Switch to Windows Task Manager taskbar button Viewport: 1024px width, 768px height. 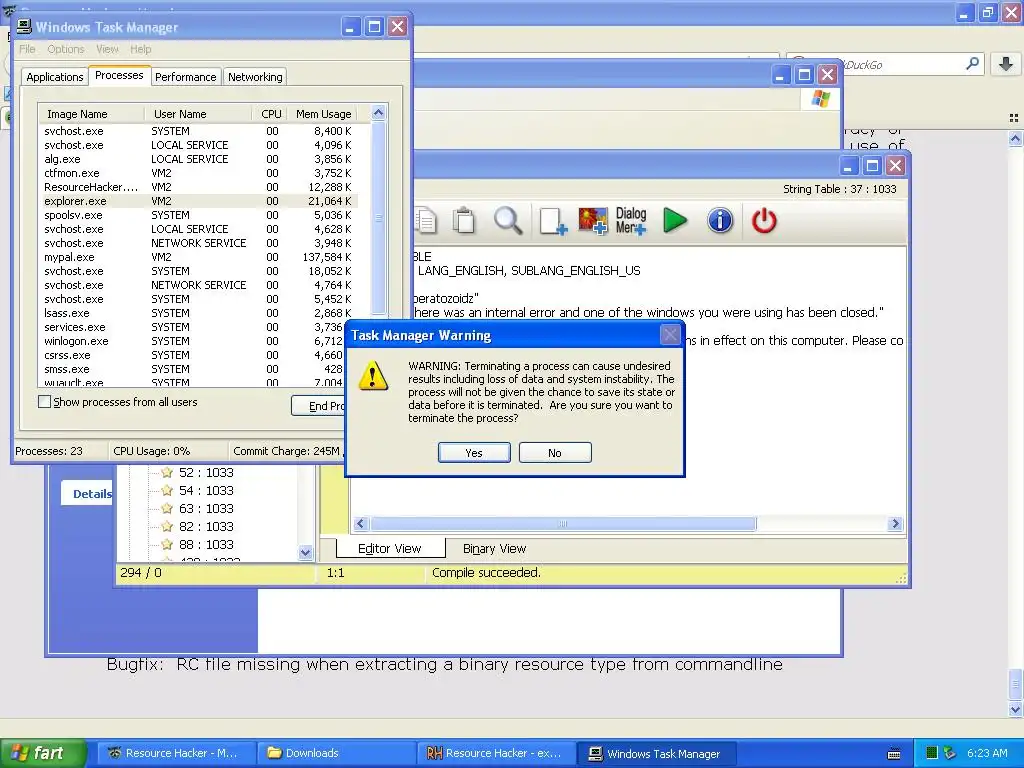(x=656, y=754)
